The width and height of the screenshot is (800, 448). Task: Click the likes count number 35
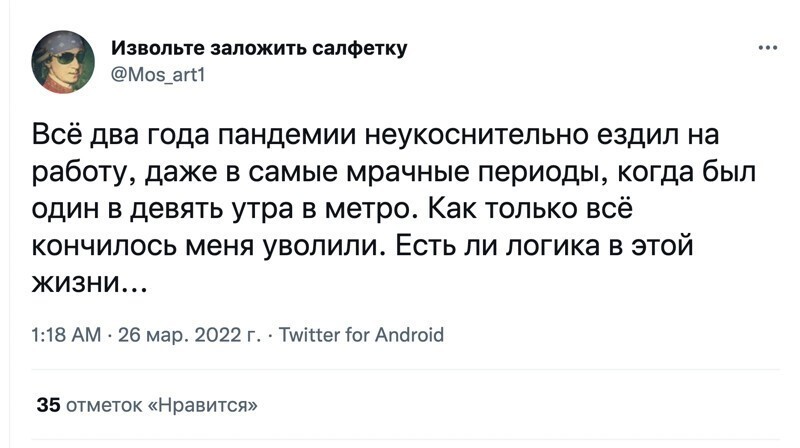point(48,405)
